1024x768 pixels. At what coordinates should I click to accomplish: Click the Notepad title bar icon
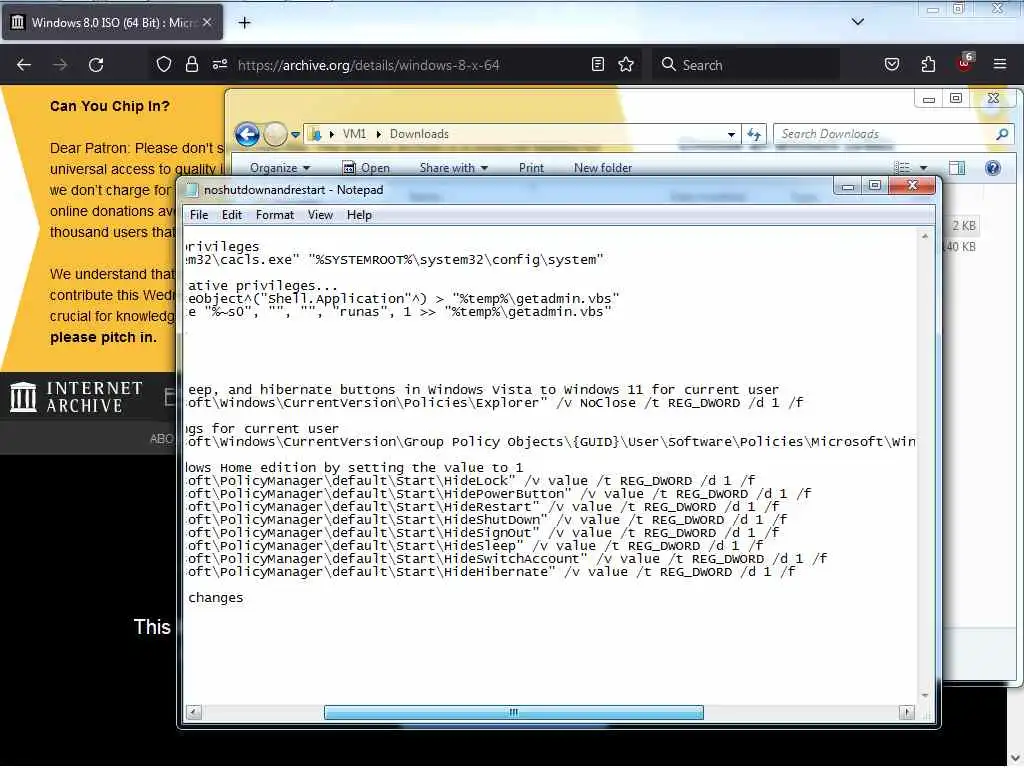(x=192, y=189)
